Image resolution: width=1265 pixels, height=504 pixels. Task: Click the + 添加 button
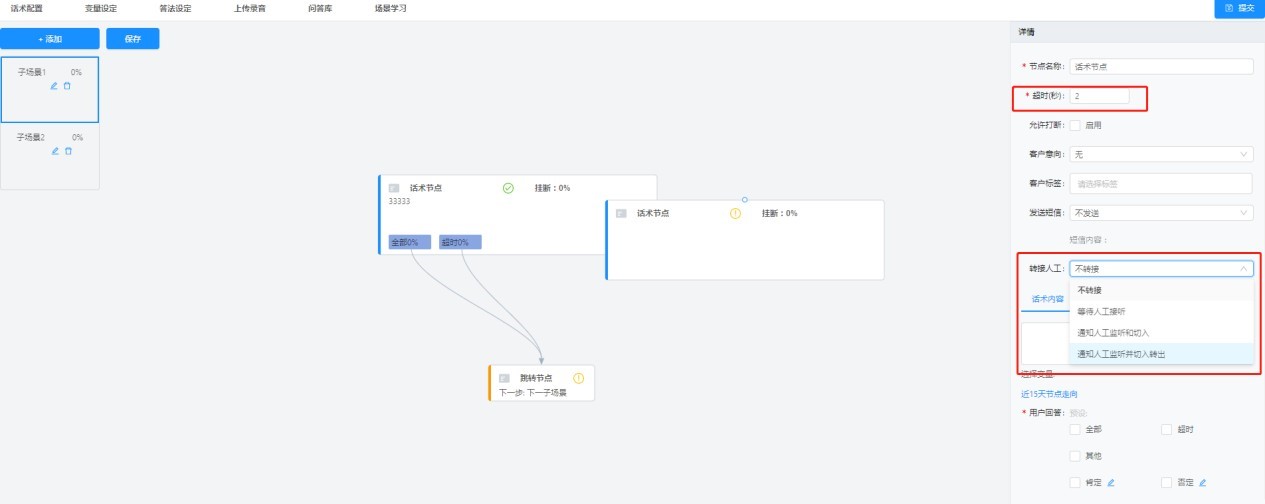(50, 39)
